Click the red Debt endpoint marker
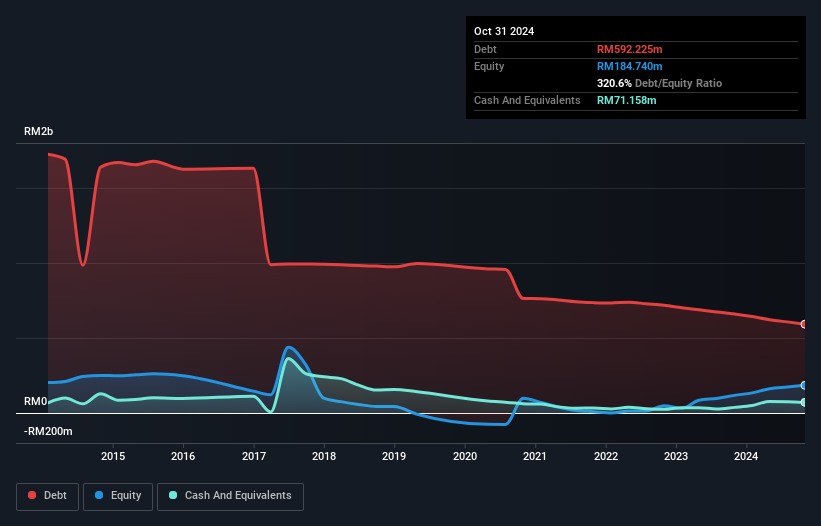821x526 pixels. [803, 324]
